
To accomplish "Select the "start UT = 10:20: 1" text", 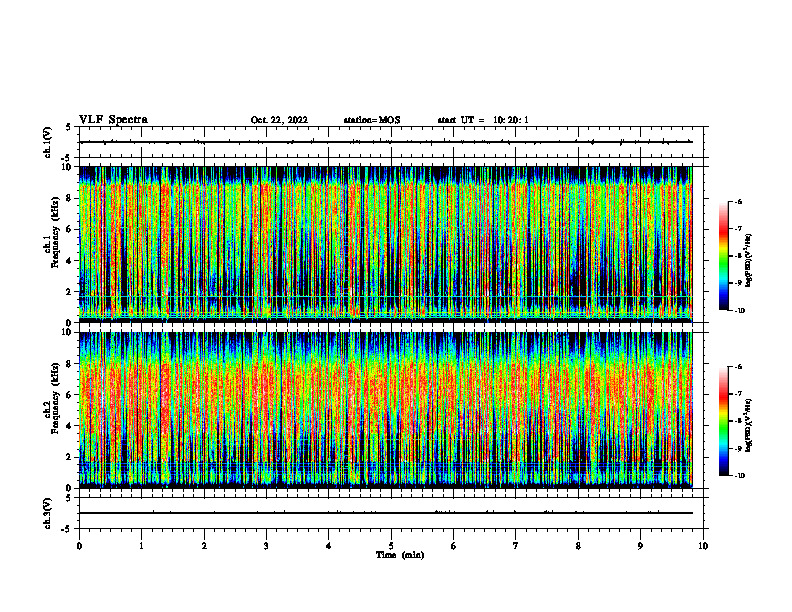I will tap(483, 120).
